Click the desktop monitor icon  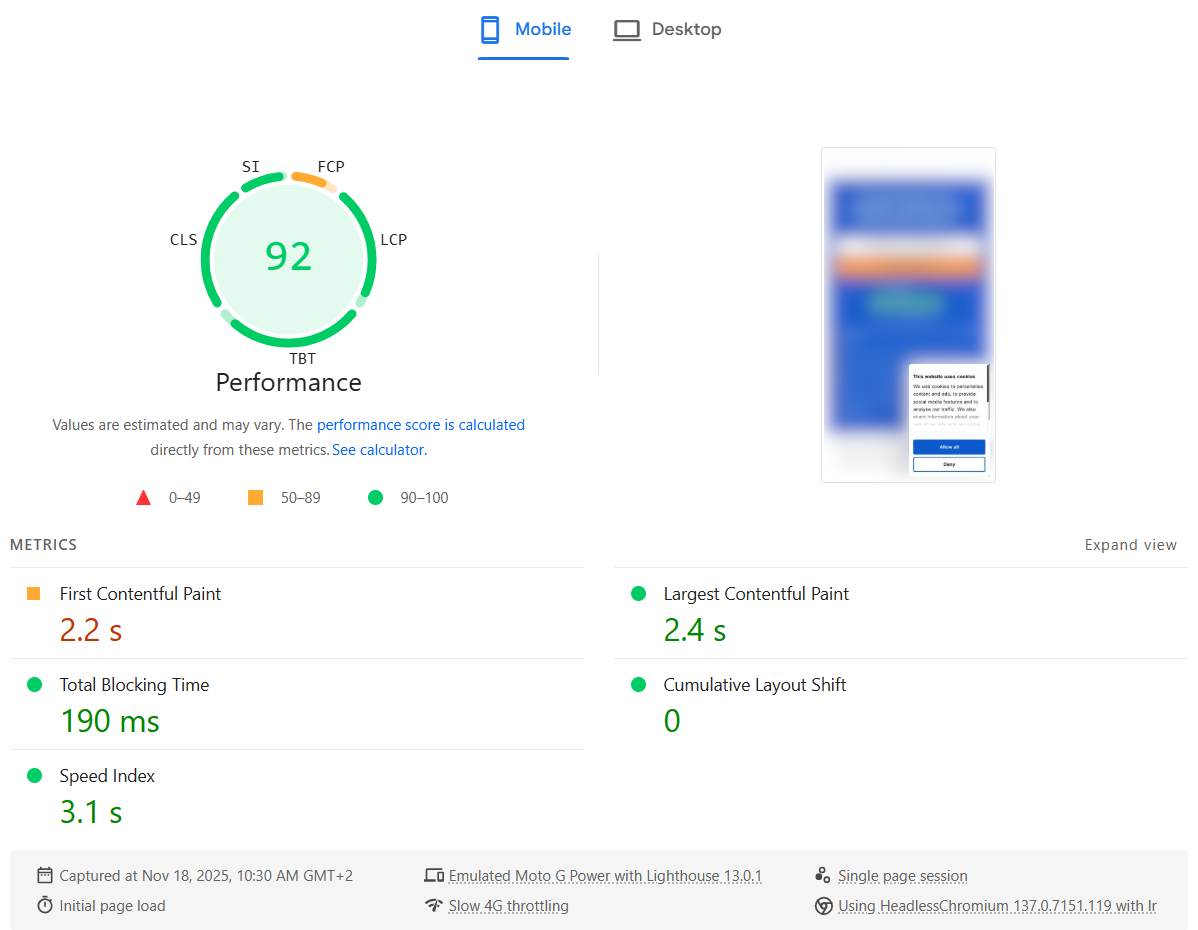[627, 30]
